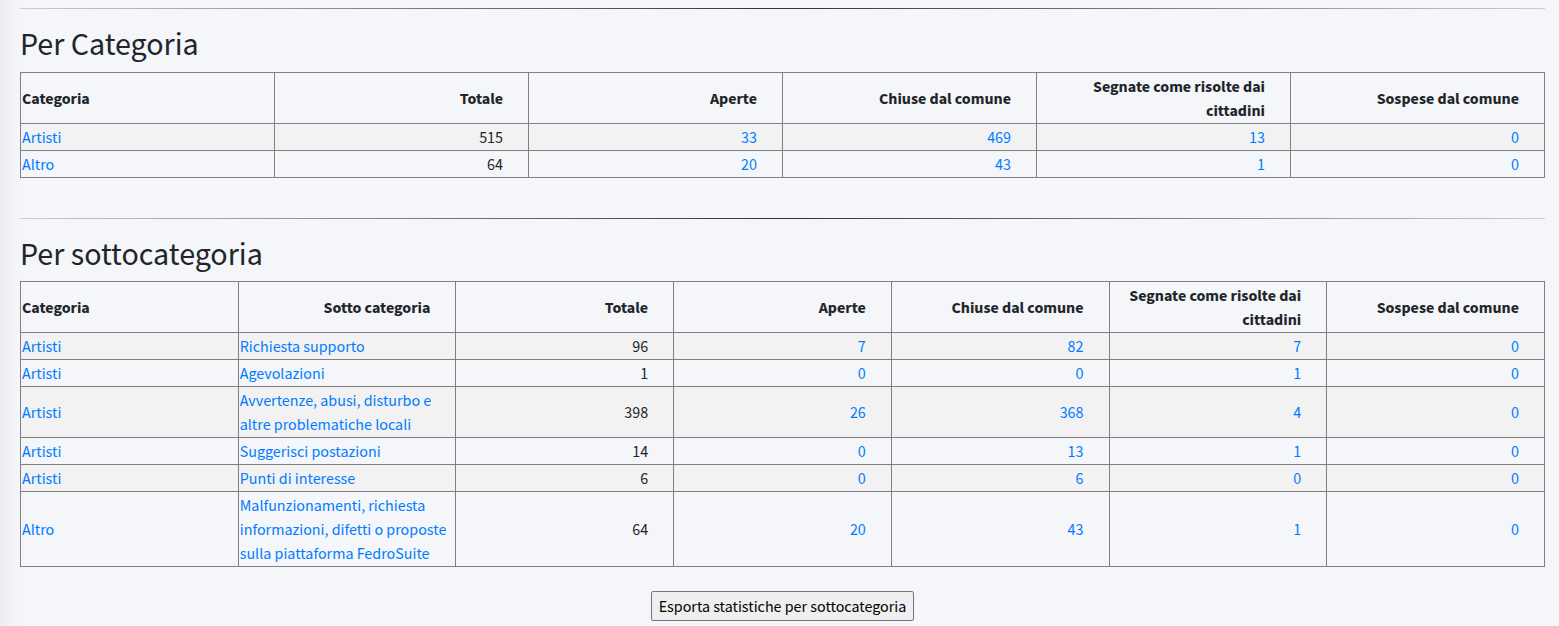Click the 82 closed Richiesta supporto tickets
The height and width of the screenshot is (626, 1559).
tap(1075, 346)
